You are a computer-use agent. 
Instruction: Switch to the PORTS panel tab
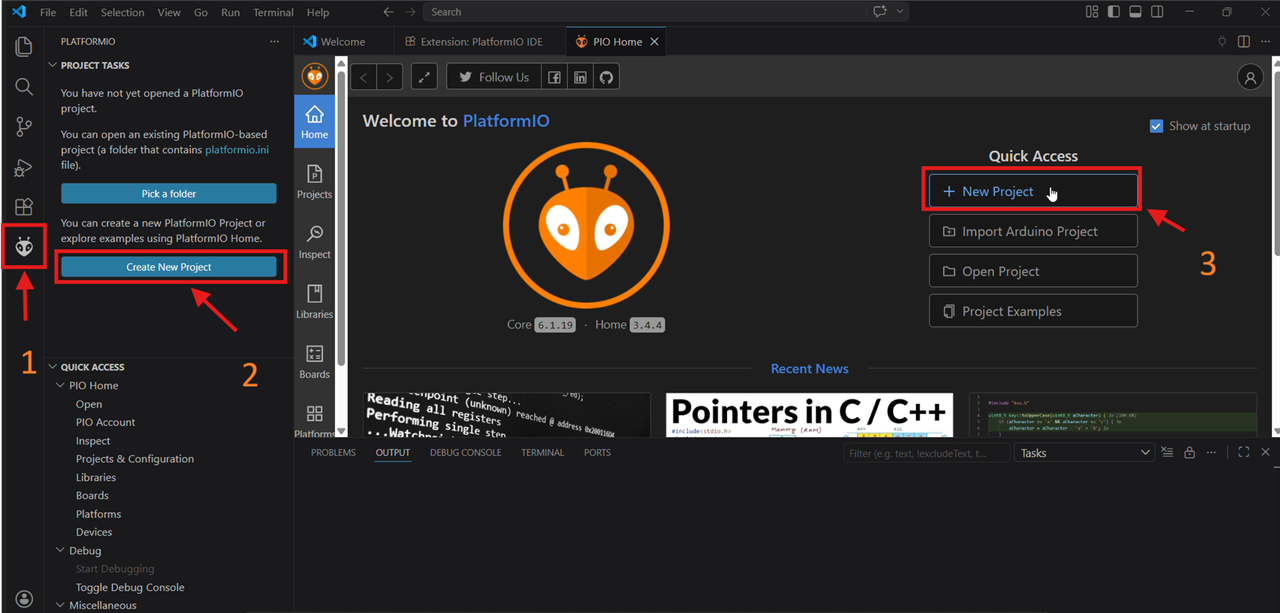597,453
